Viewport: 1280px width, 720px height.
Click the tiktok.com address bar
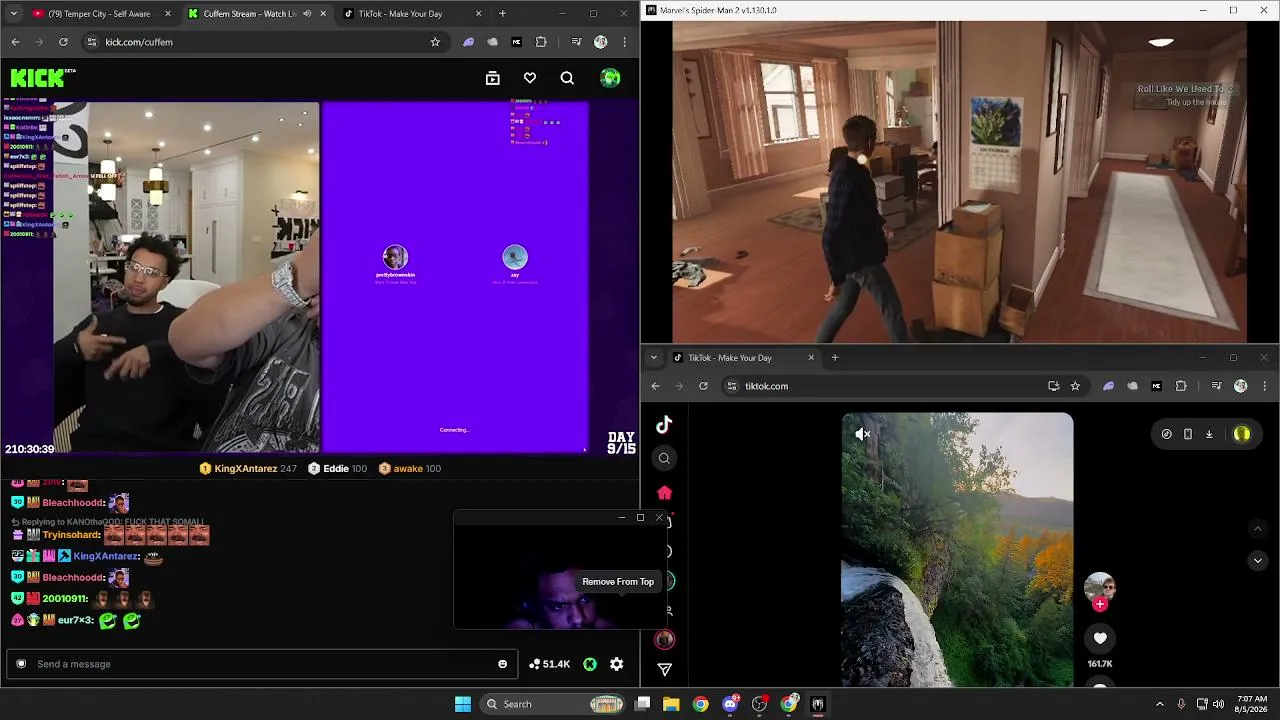pos(905,386)
